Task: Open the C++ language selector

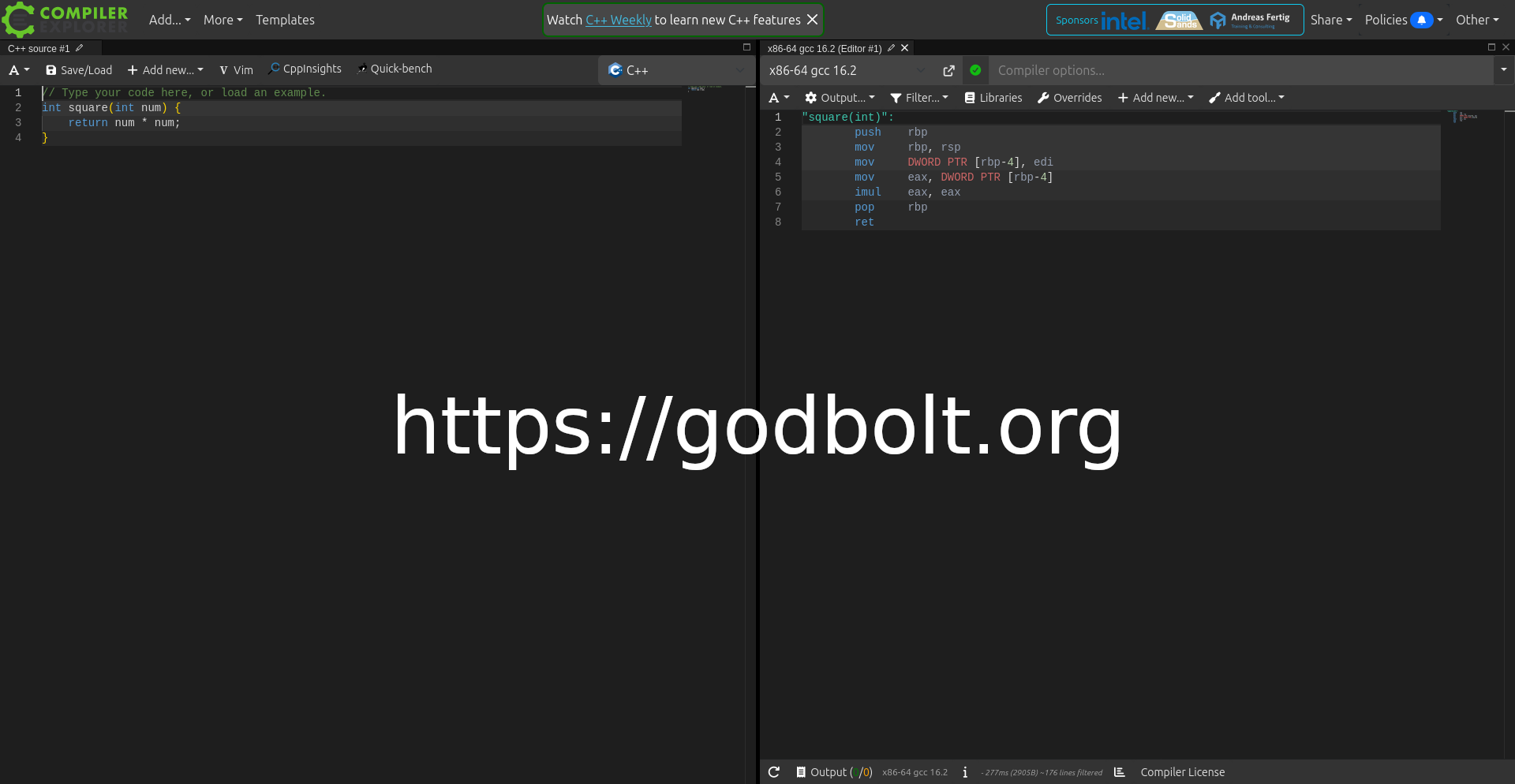Action: tap(676, 70)
